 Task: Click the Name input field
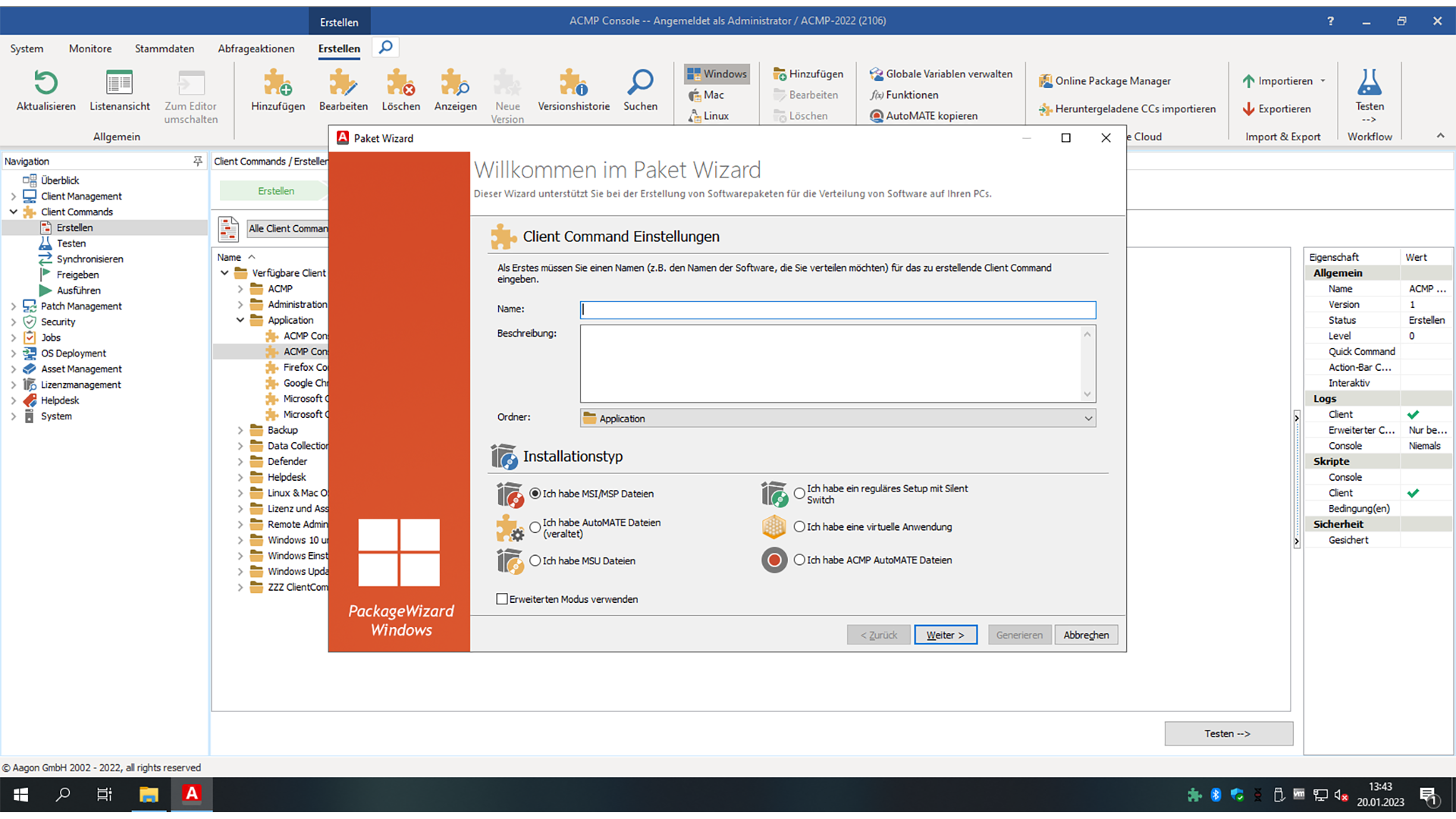tap(837, 309)
